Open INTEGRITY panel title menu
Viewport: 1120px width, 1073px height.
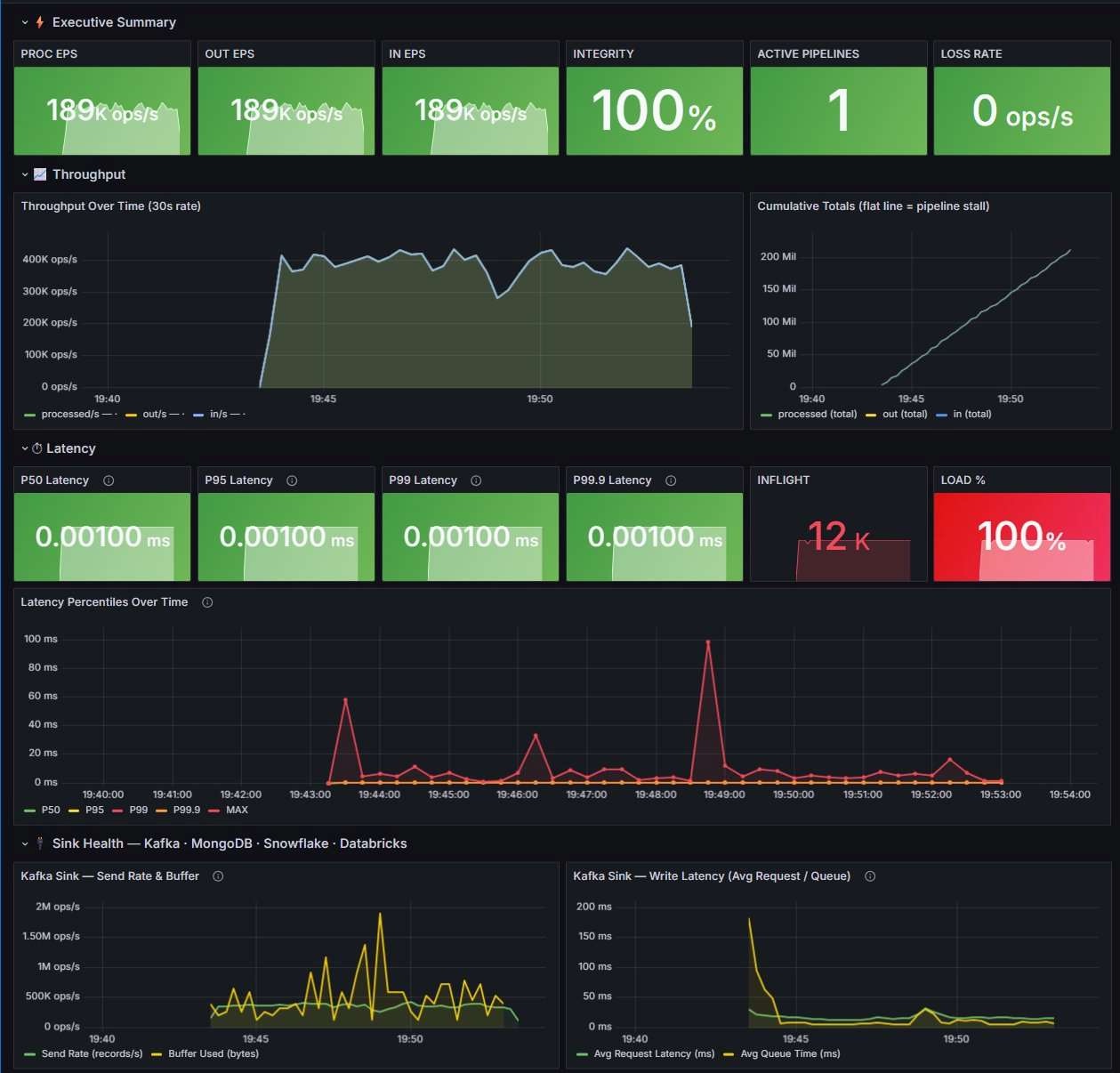click(603, 54)
